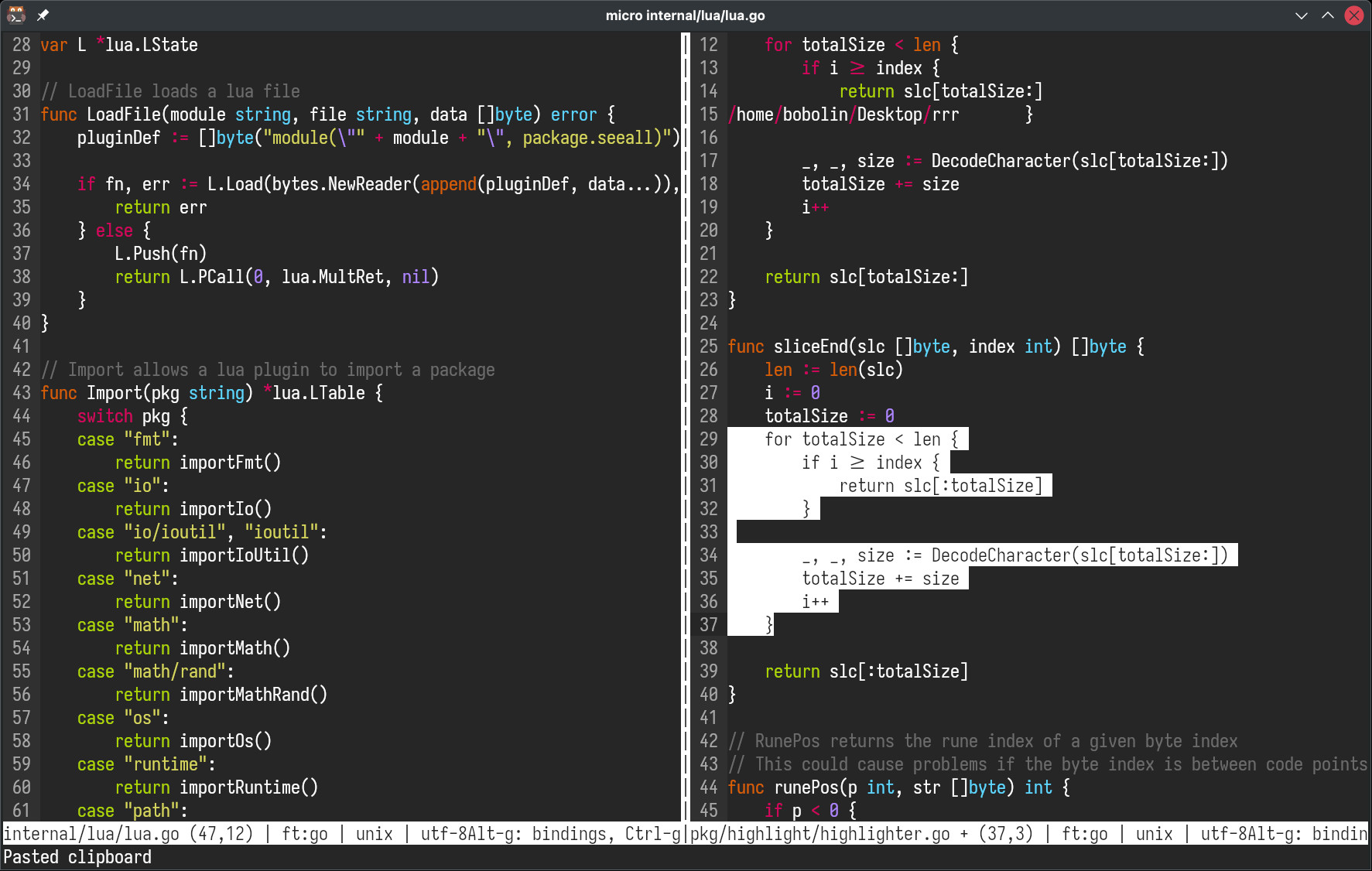Click left pane line number 41

[22, 347]
